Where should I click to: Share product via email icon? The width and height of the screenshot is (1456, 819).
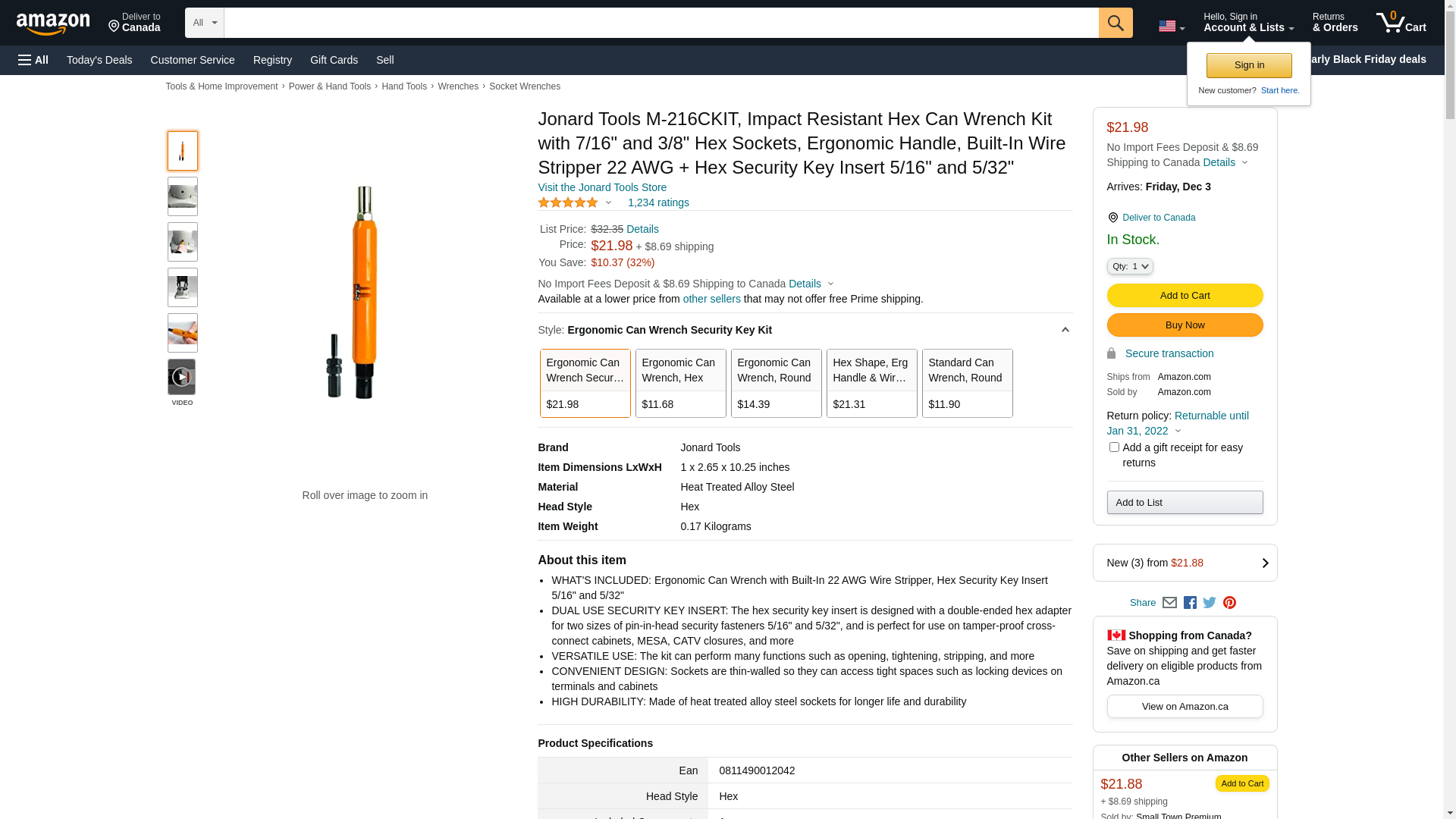[x=1169, y=603]
